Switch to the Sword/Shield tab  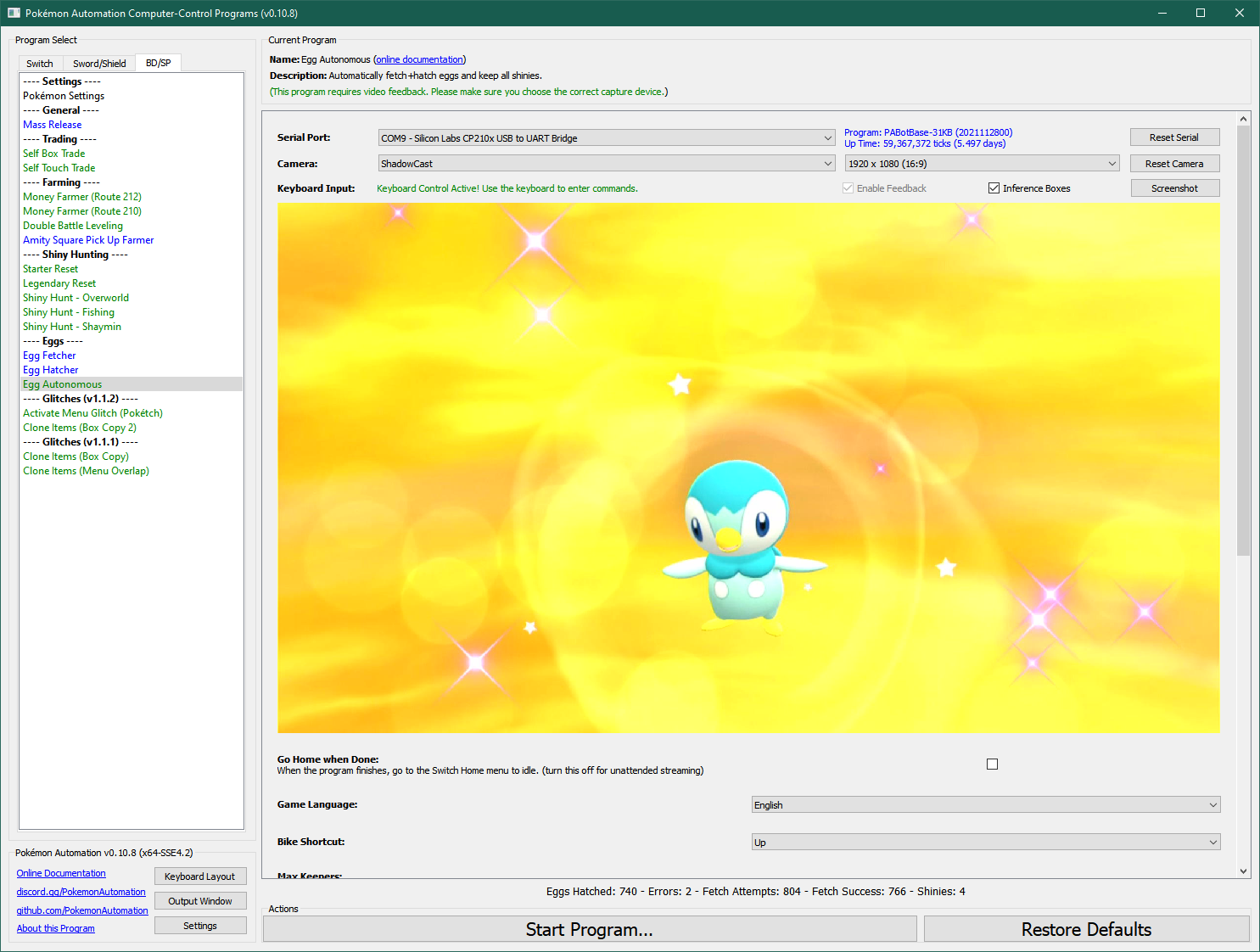(x=99, y=64)
